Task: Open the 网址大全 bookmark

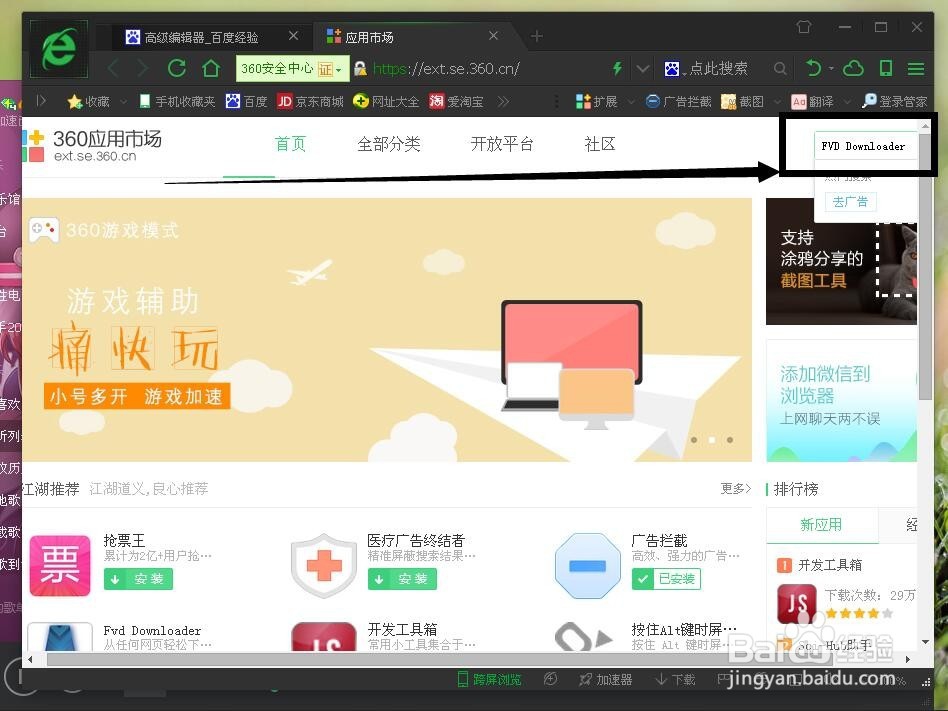Action: 386,102
